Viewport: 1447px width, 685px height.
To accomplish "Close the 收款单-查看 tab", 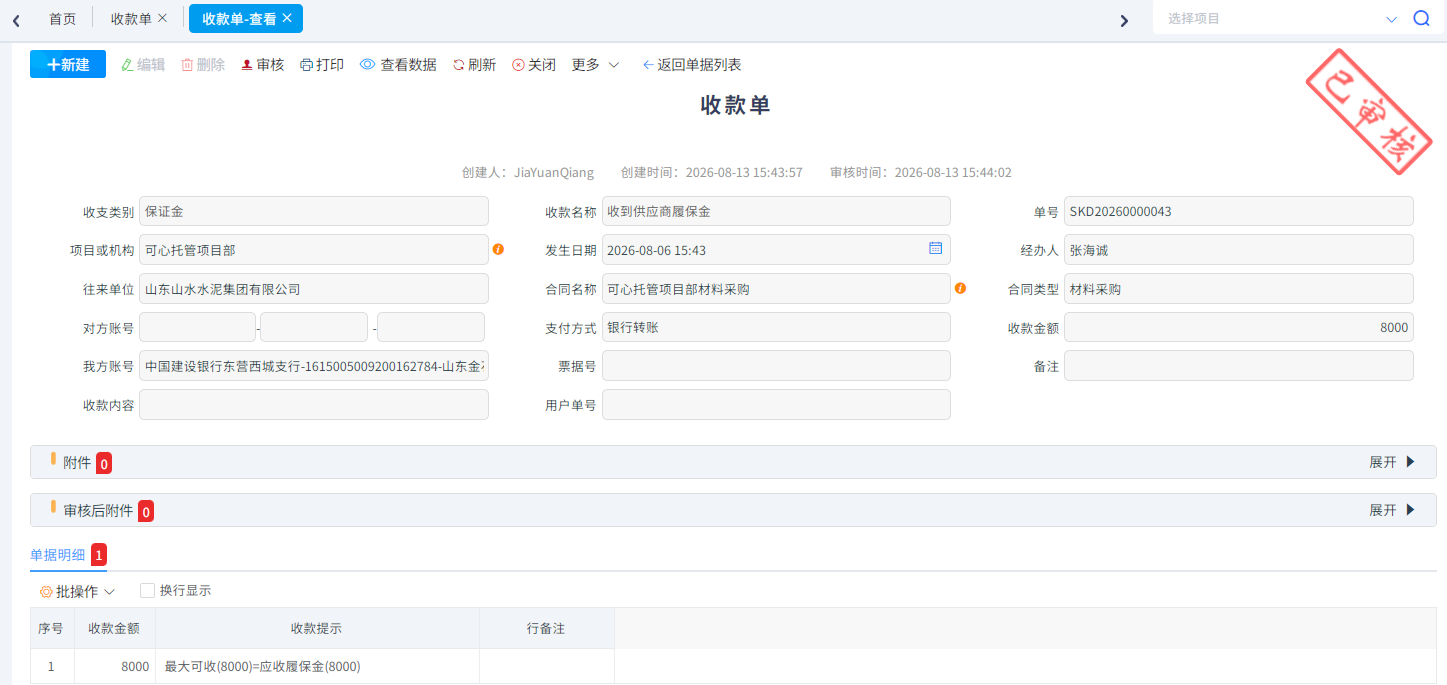I will pyautogui.click(x=287, y=18).
